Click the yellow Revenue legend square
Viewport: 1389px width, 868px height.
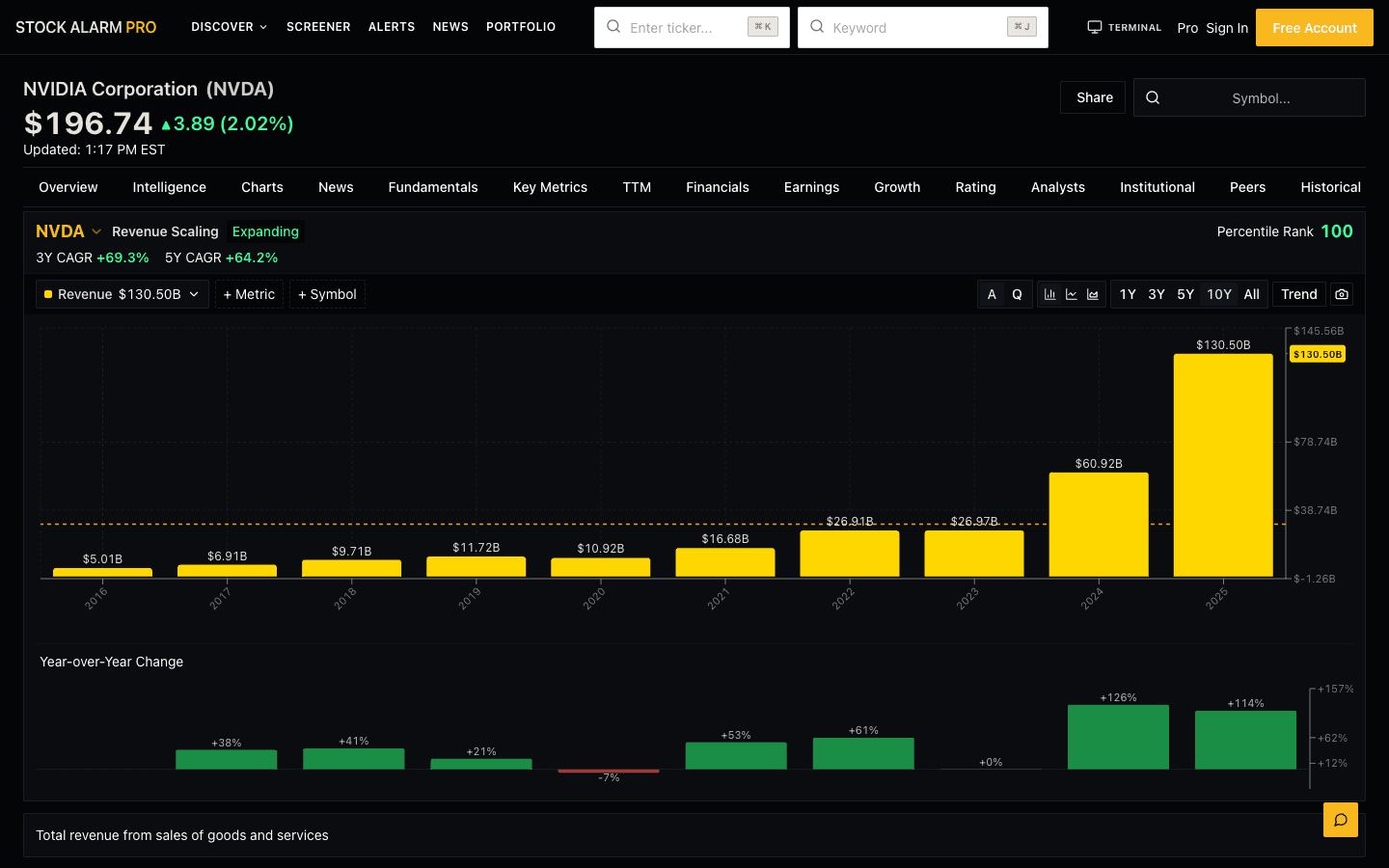coord(48,294)
